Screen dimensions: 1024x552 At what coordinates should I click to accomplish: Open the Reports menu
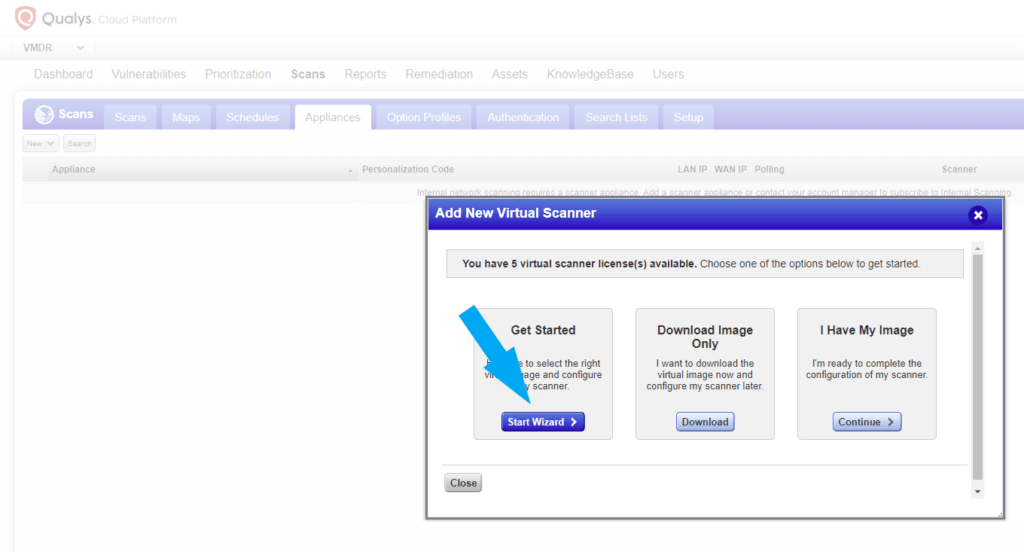click(x=365, y=74)
